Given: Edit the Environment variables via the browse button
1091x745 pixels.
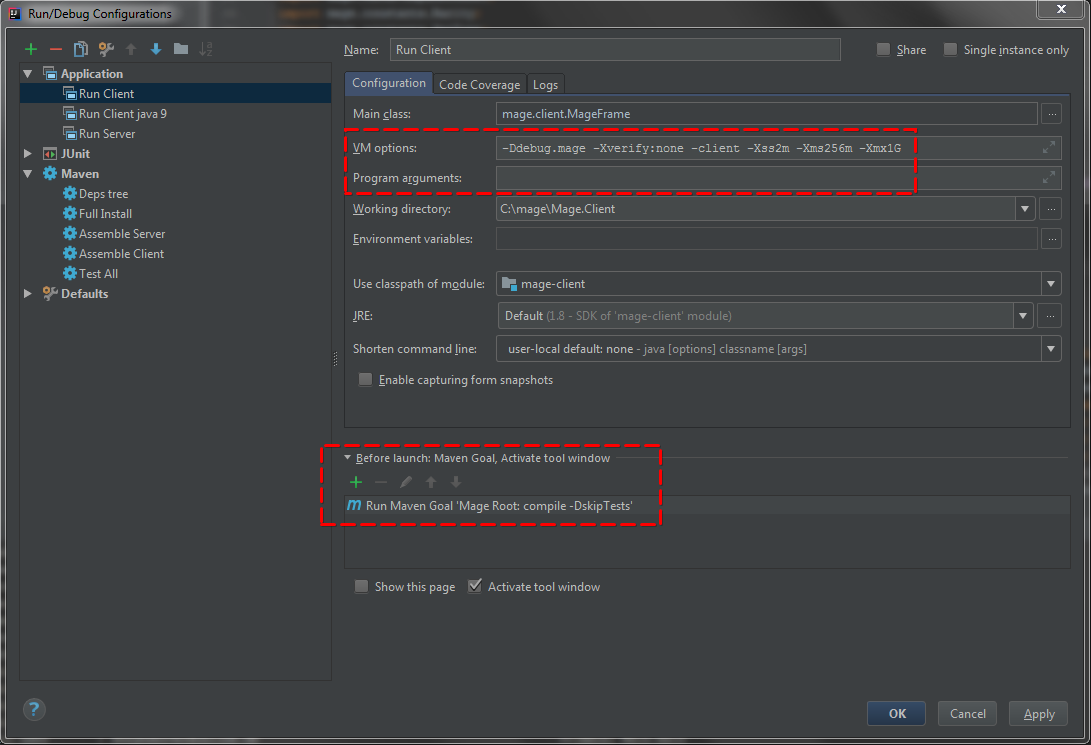Looking at the screenshot, I should click(1052, 239).
